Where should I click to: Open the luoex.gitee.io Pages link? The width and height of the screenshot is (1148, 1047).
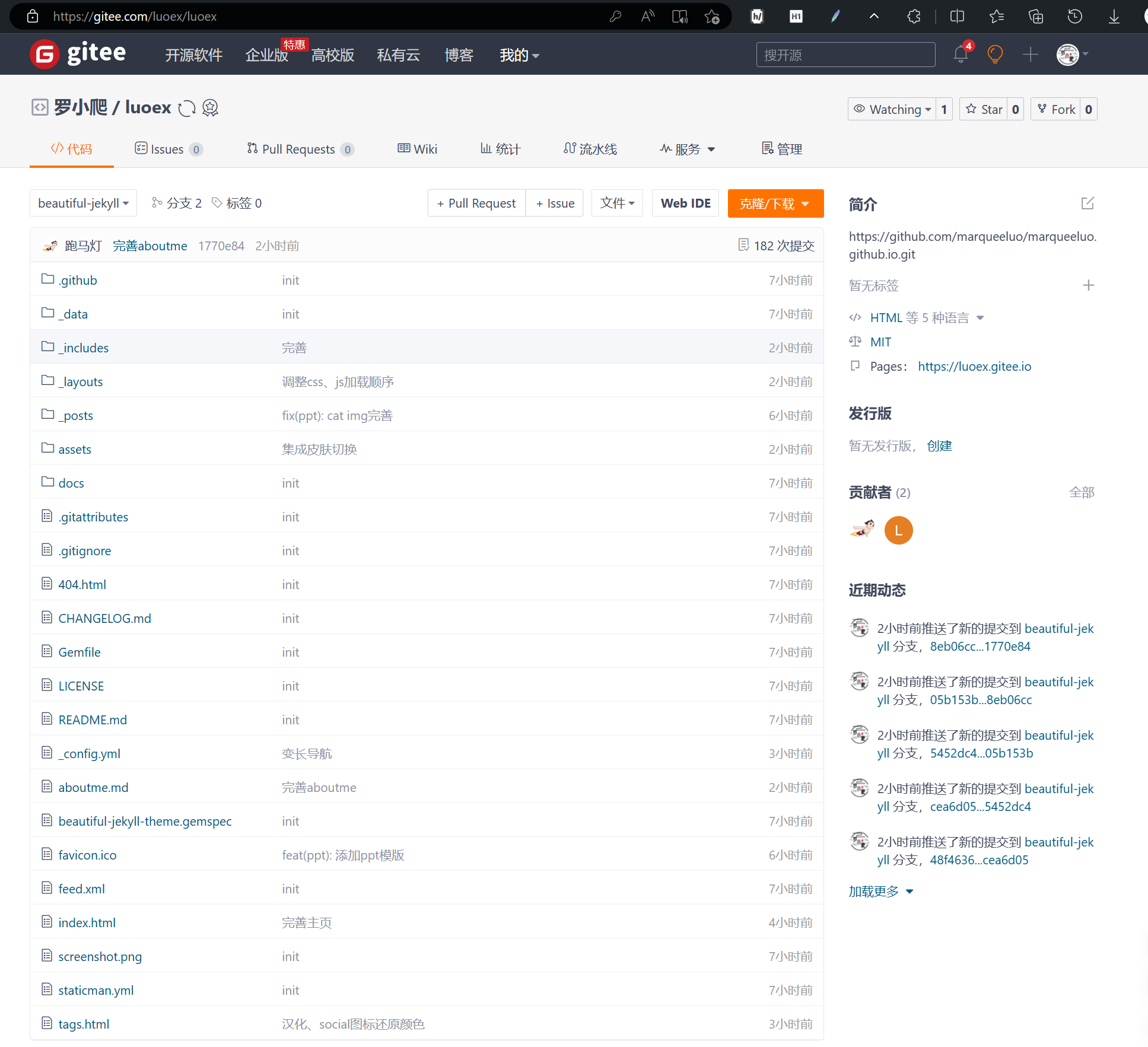974,367
